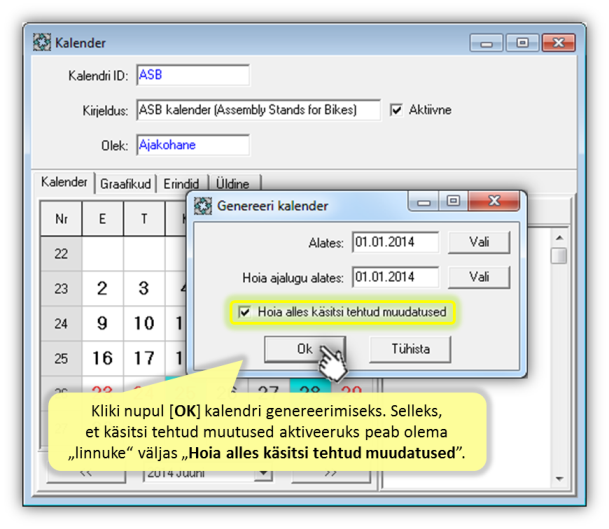Minimize the Genereeri kalender dialog
The width and height of the screenshot is (609, 529).
click(423, 202)
